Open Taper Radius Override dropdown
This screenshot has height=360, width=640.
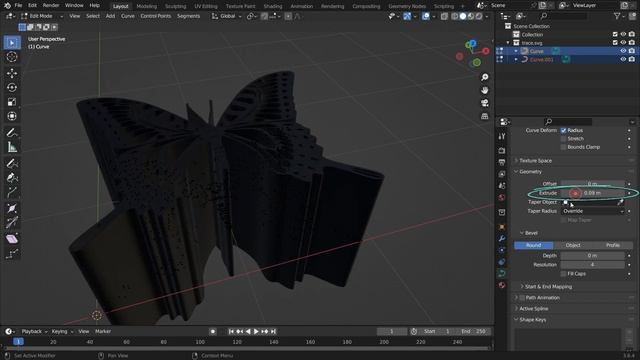pyautogui.click(x=593, y=211)
